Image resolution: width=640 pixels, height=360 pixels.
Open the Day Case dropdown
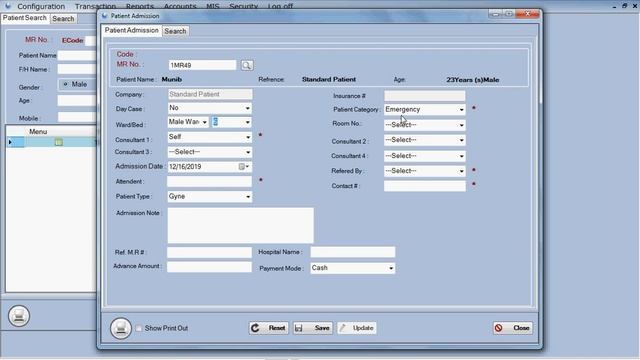247,108
